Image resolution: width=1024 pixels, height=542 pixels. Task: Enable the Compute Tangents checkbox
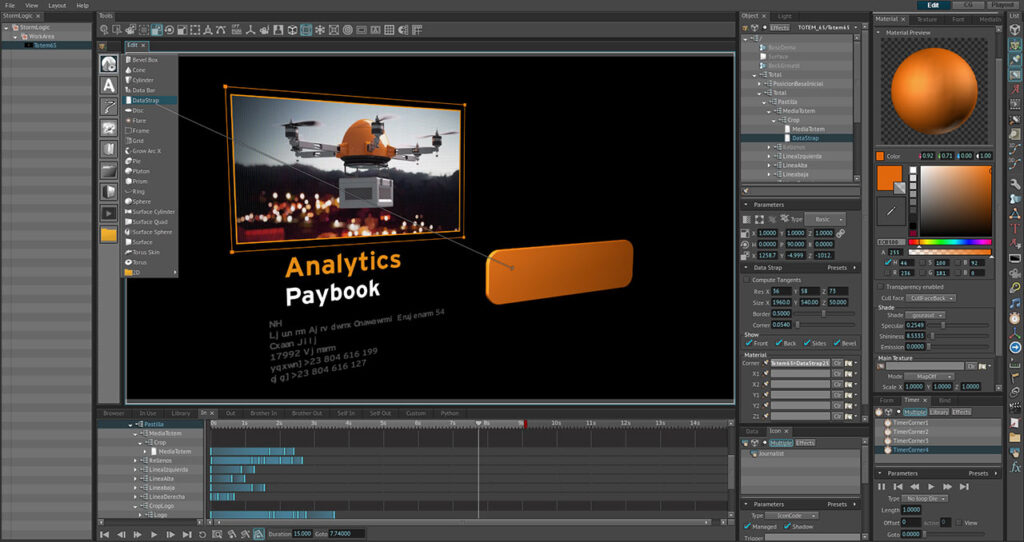747,280
